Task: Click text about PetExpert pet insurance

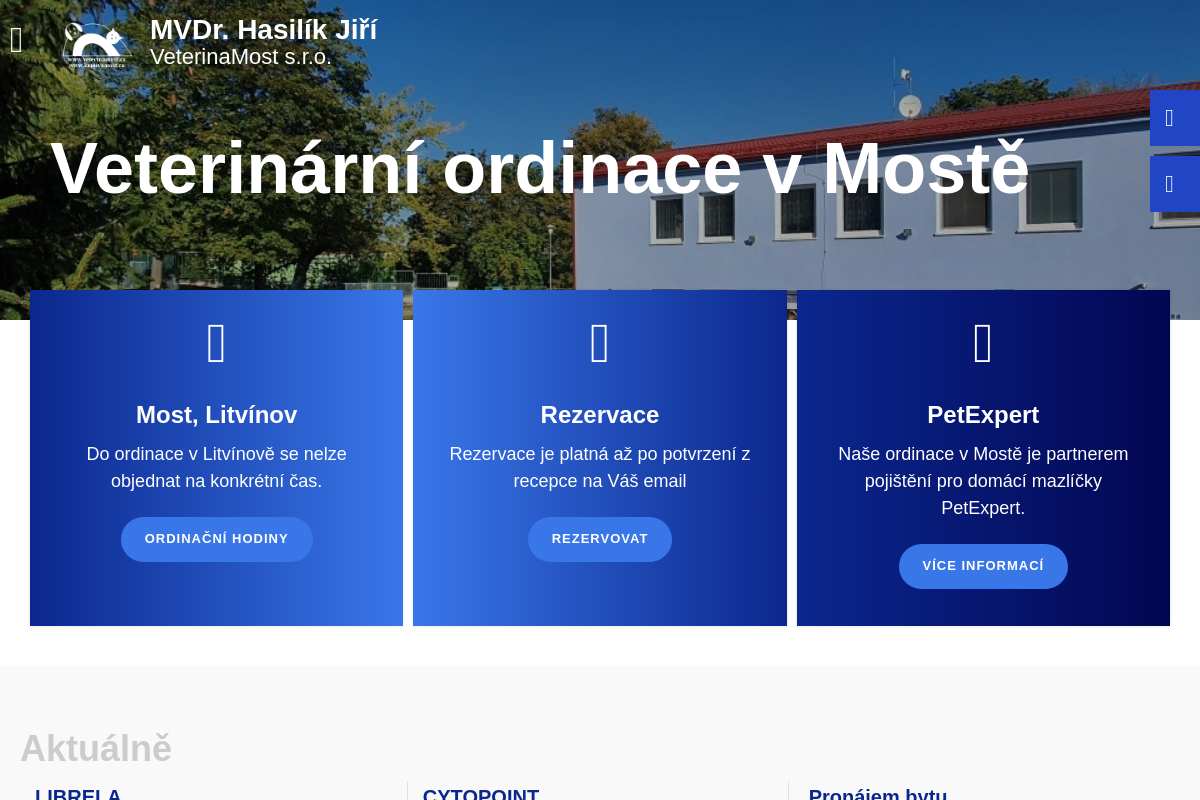Action: pyautogui.click(x=983, y=481)
